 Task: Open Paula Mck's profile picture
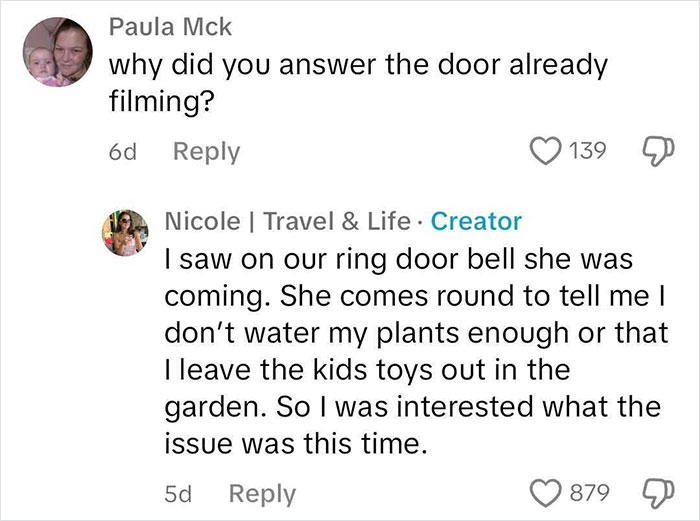59,53
